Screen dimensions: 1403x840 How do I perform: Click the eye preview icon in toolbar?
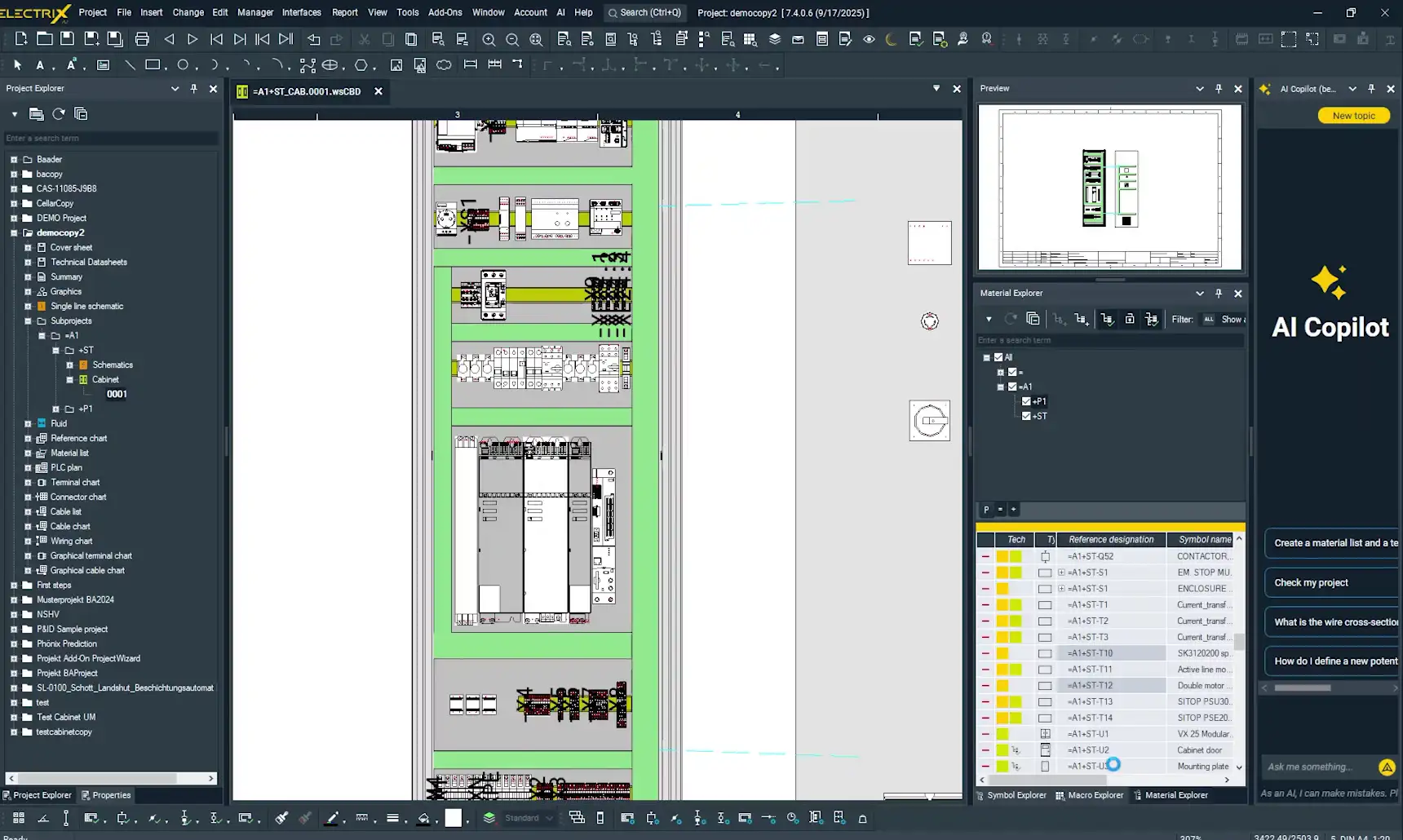click(x=869, y=39)
